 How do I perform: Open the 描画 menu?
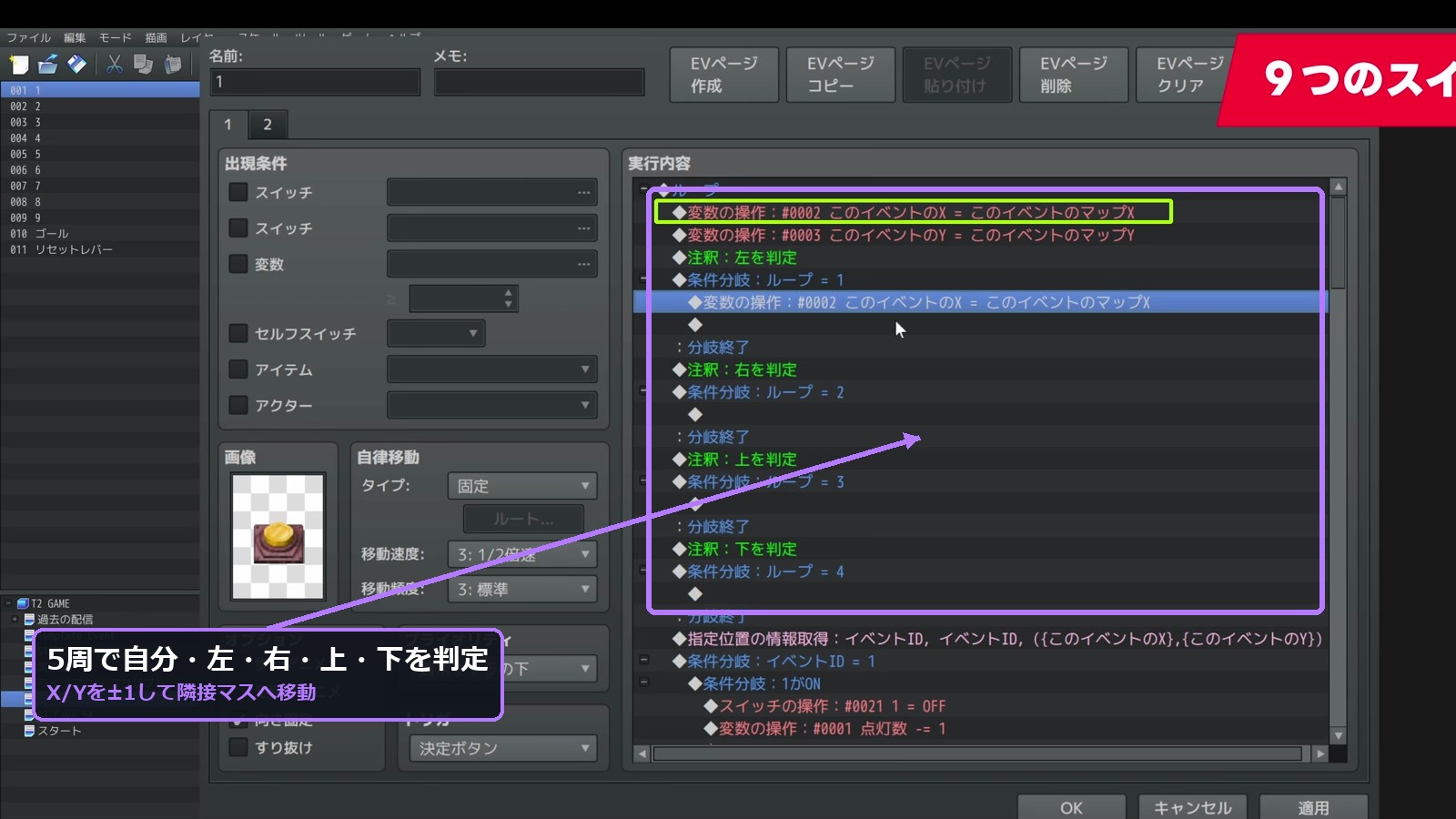(x=157, y=37)
